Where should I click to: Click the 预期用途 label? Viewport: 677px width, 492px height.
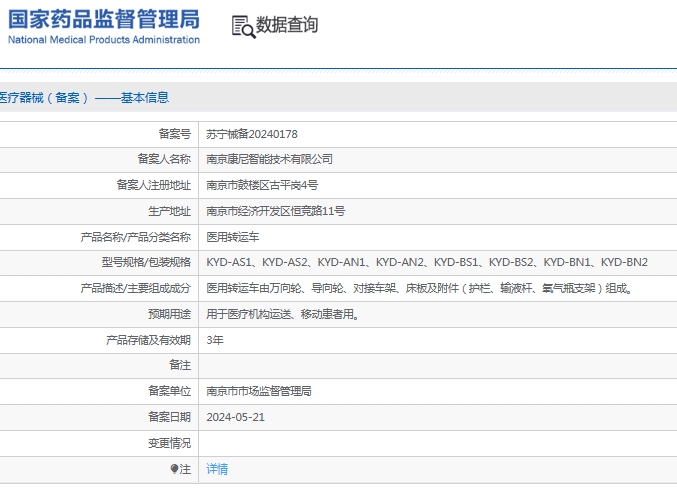point(169,314)
